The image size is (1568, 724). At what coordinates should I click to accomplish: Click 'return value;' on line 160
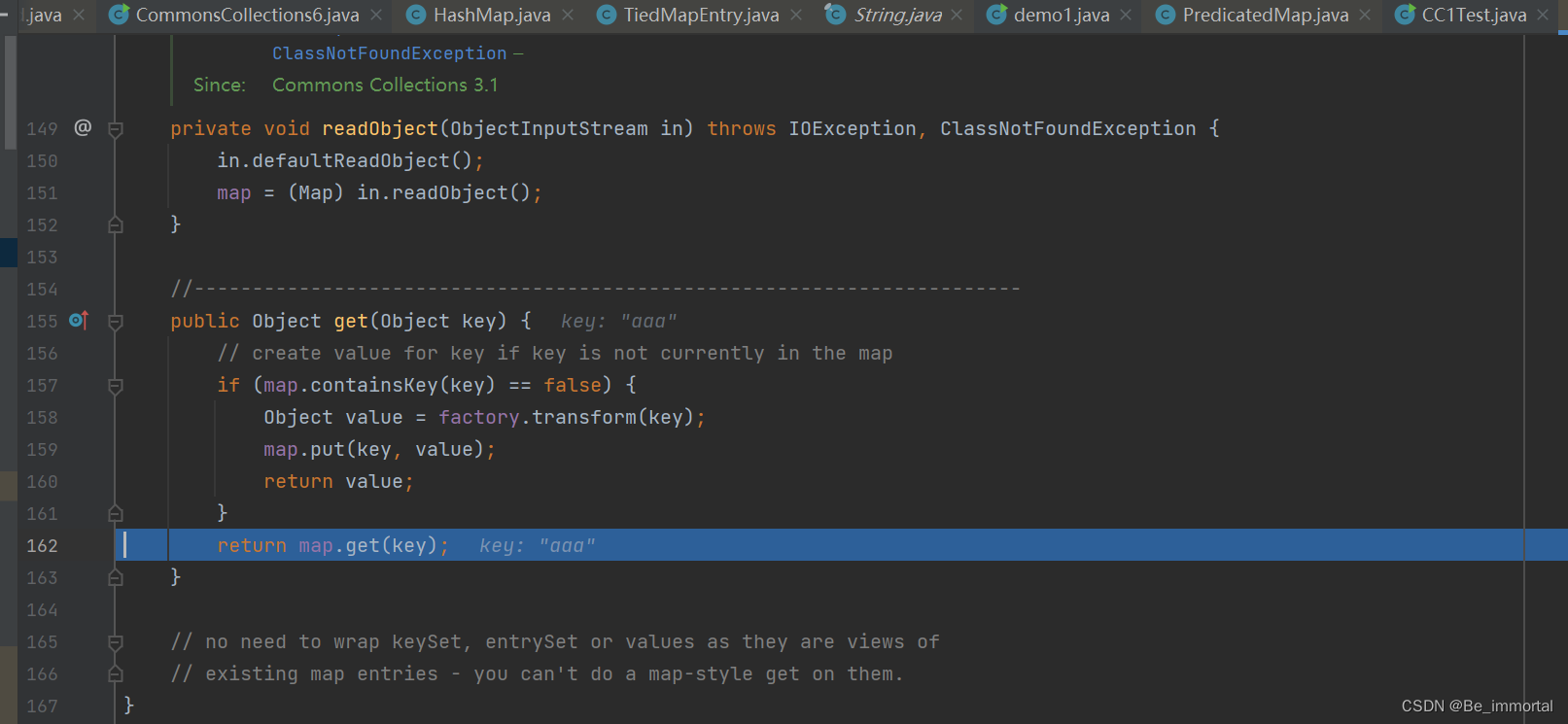point(338,481)
